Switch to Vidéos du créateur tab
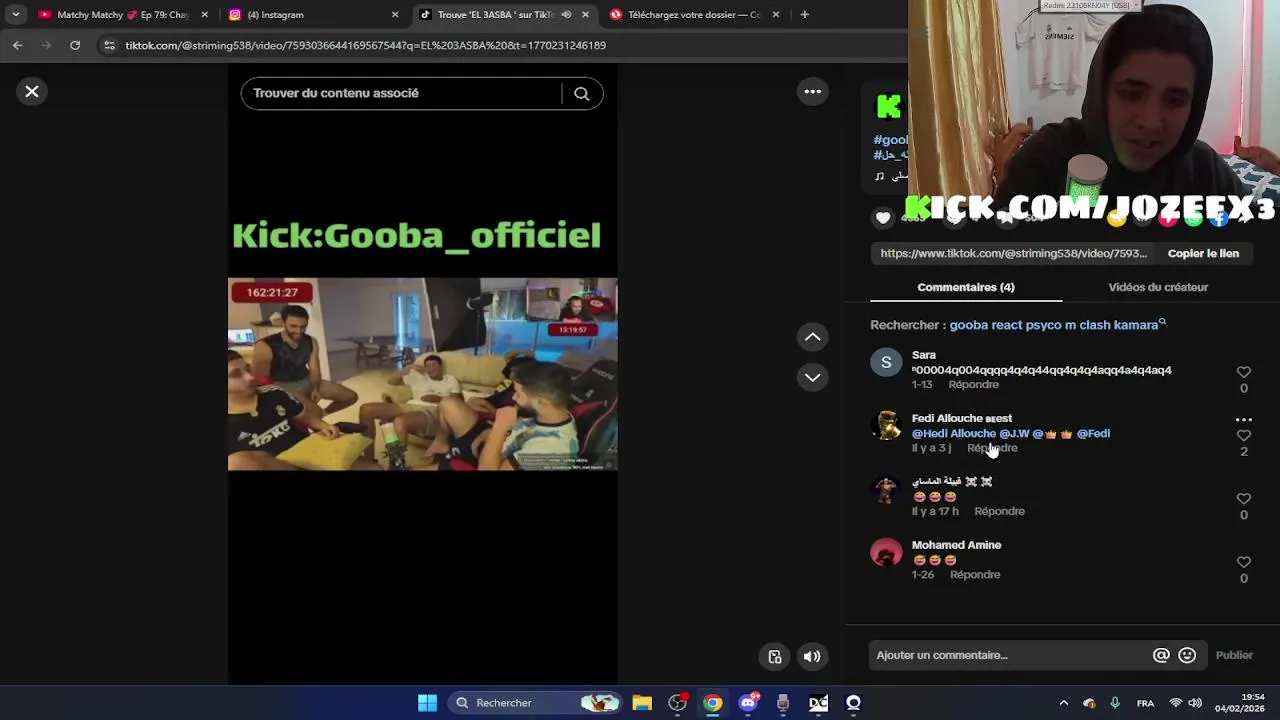The image size is (1280, 720). [x=1158, y=287]
